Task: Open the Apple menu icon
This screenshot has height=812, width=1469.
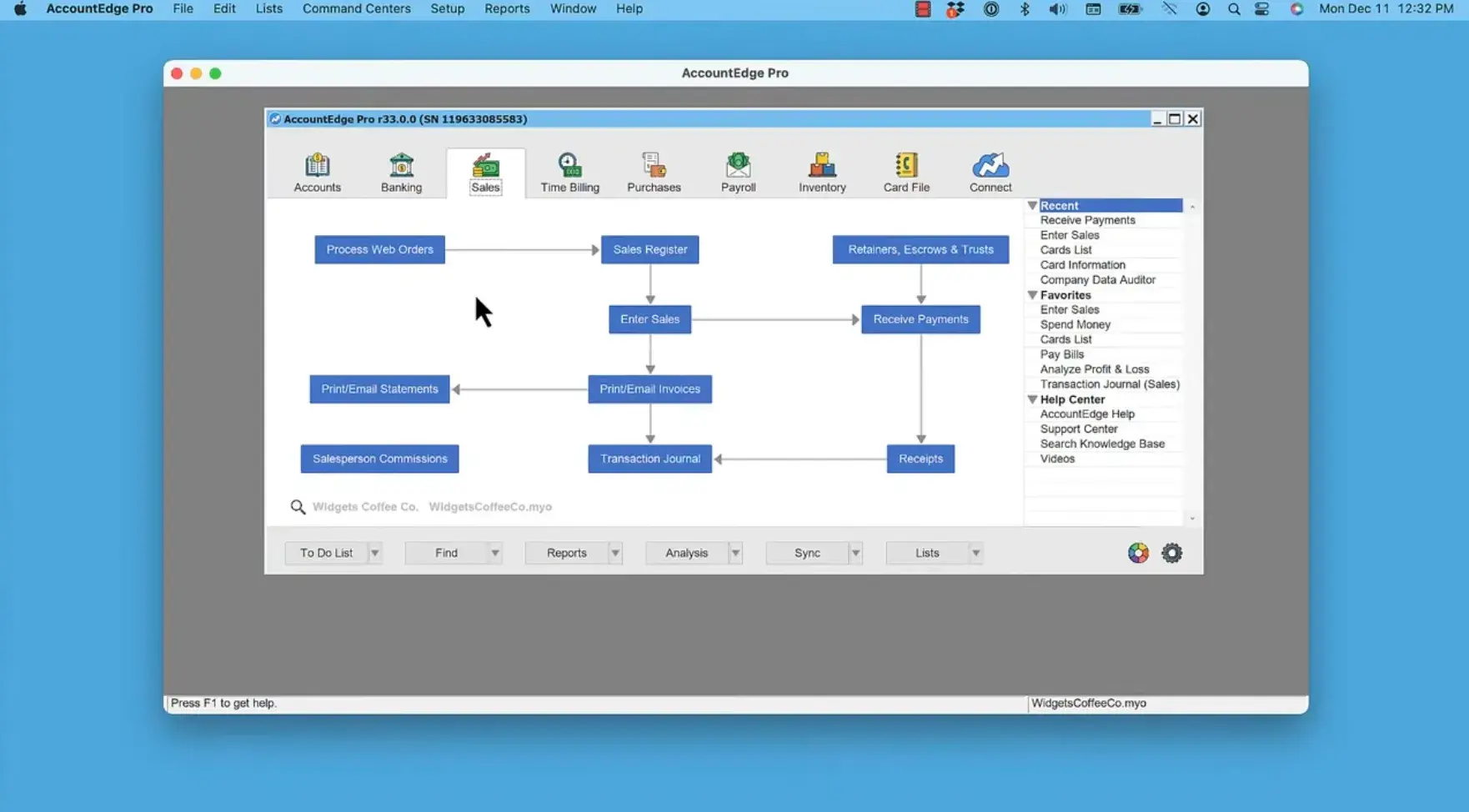Action: point(20,8)
